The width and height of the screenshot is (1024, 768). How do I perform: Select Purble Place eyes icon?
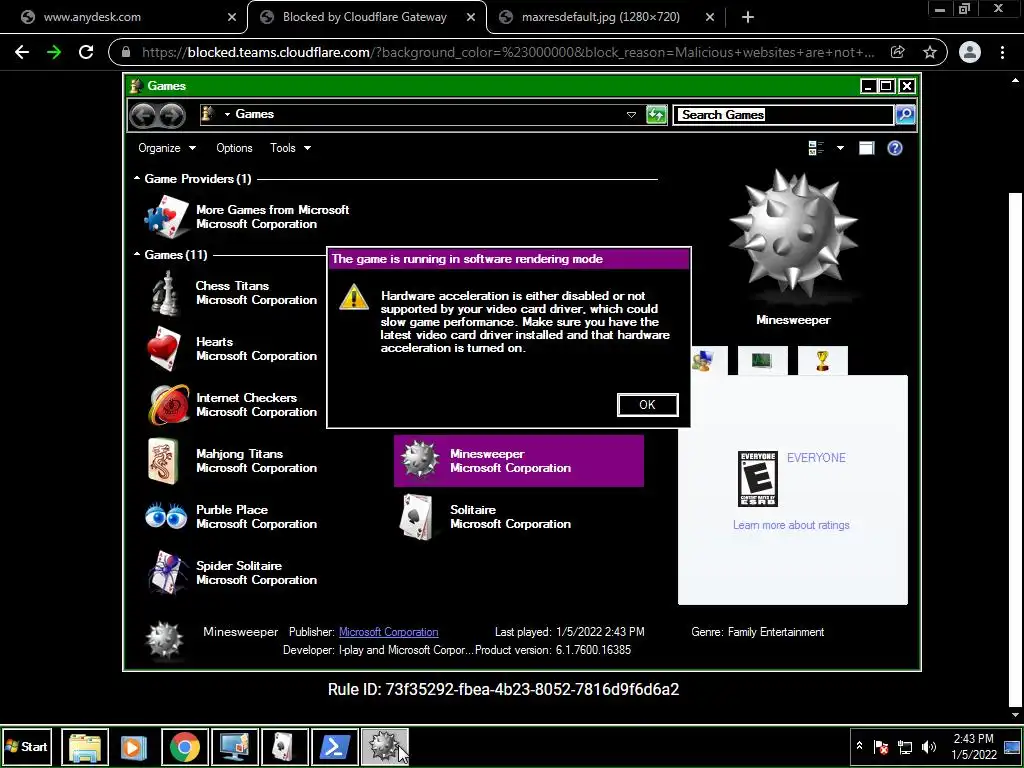pos(166,516)
